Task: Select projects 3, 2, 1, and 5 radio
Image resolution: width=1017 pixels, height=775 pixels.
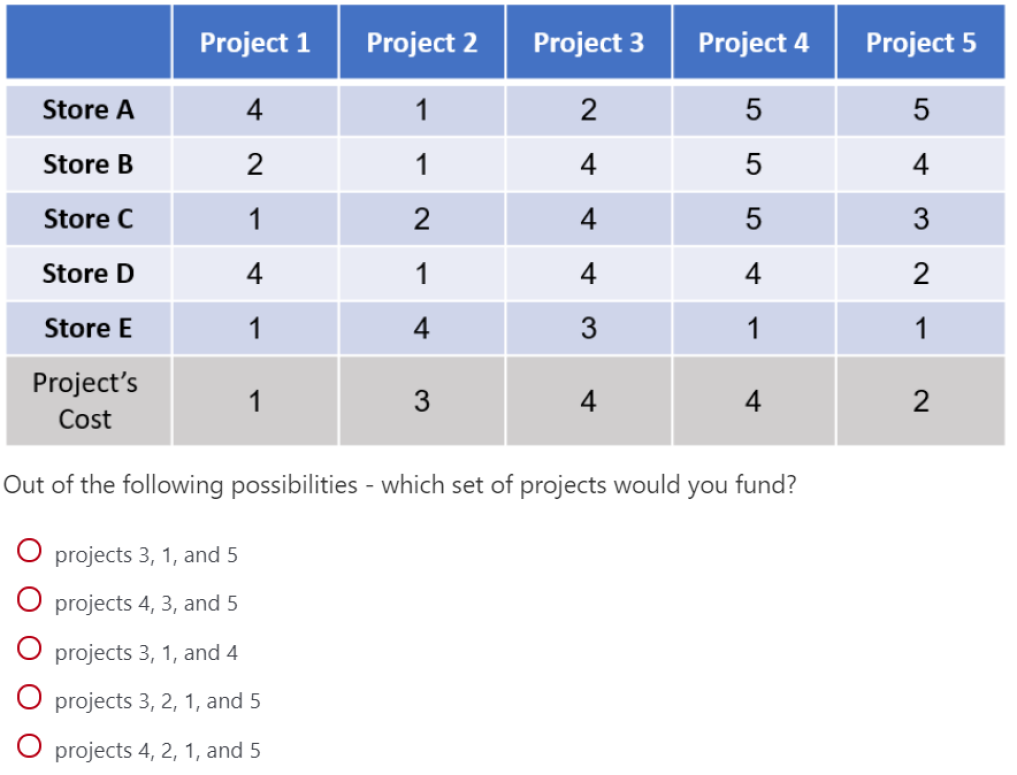Action: tap(29, 699)
